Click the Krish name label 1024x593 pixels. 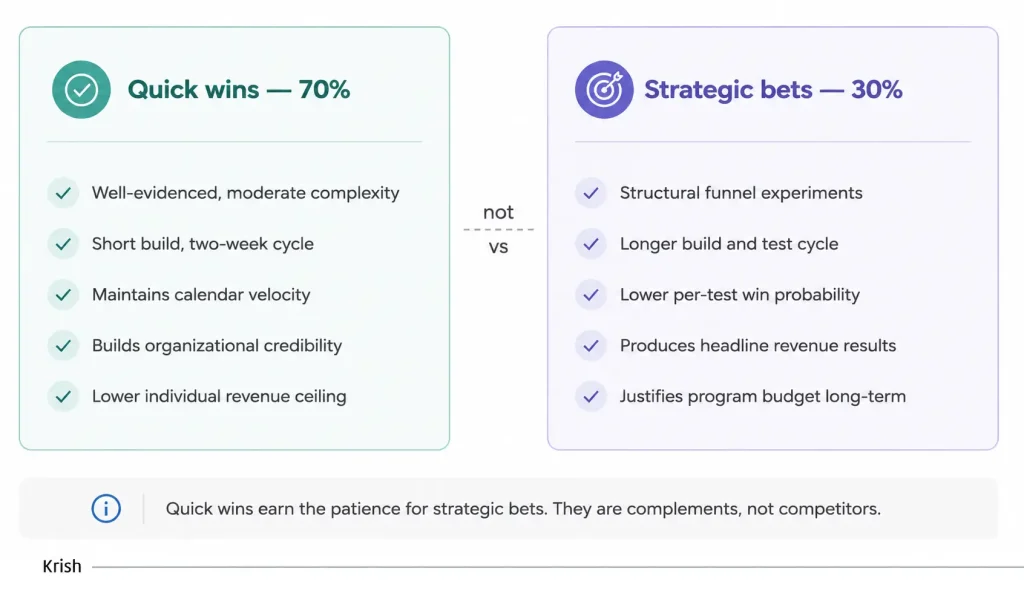click(x=62, y=566)
